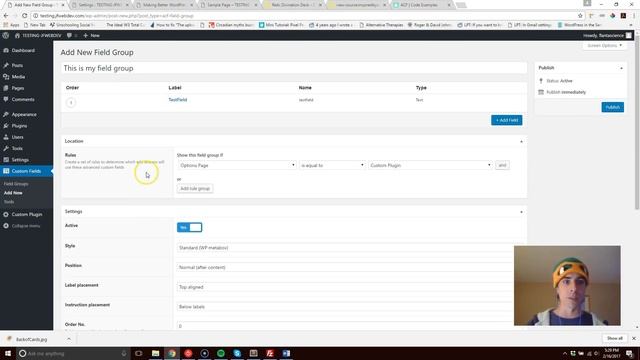Expand Screen Options
The height and width of the screenshot is (360, 640).
(x=604, y=46)
